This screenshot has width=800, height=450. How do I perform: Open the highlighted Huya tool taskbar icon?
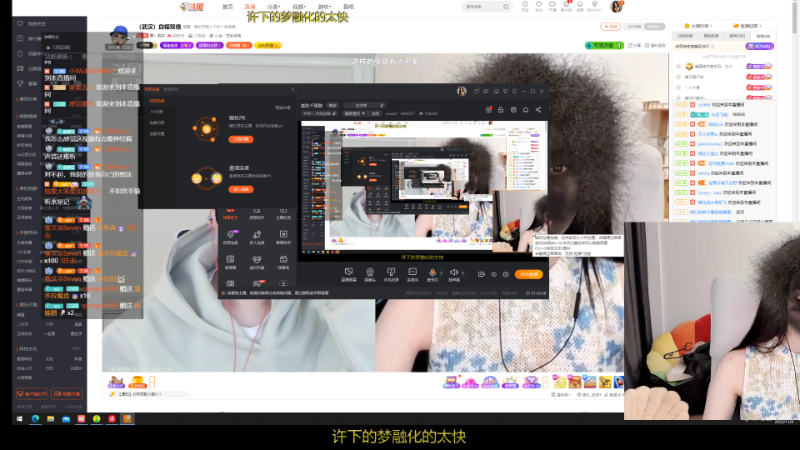(127, 419)
